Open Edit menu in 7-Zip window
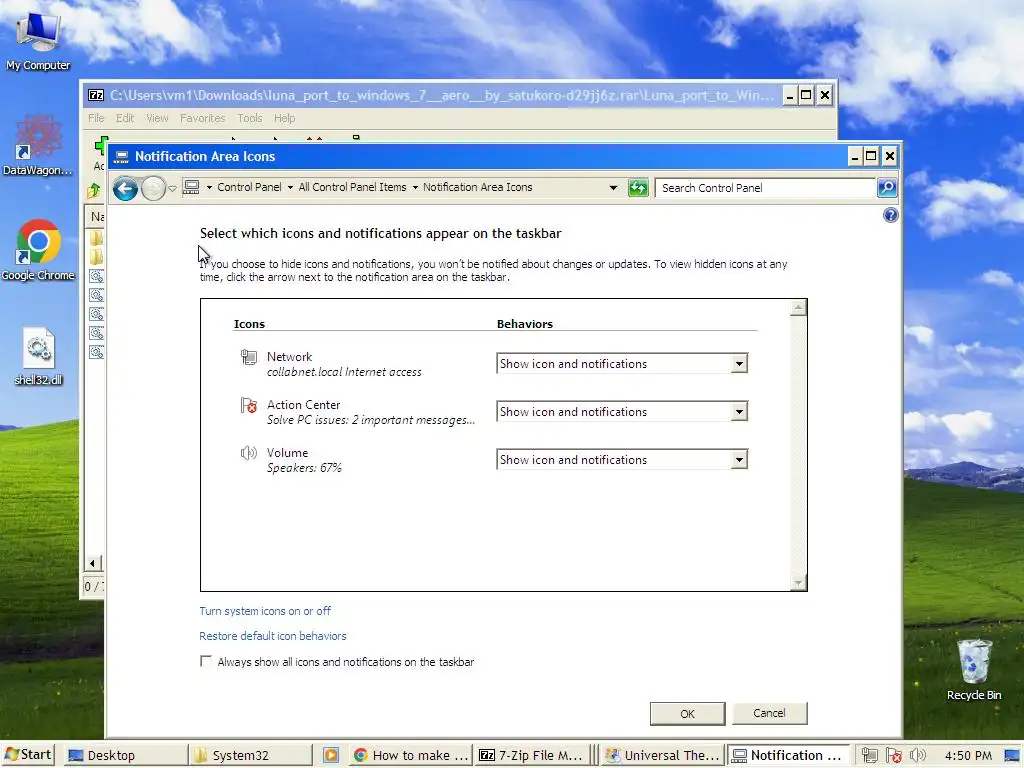The height and width of the screenshot is (768, 1024). (125, 118)
